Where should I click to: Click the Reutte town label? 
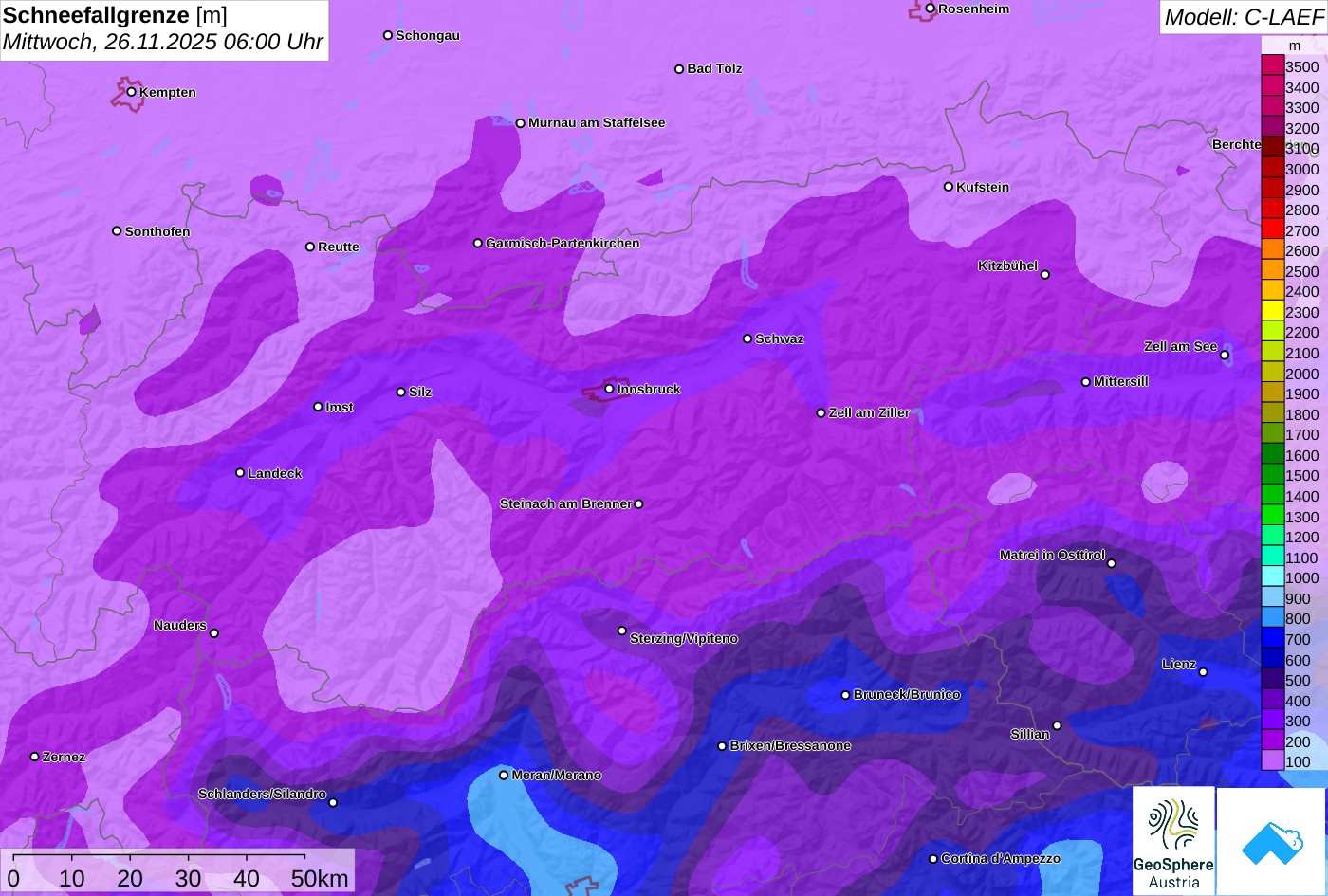pos(339,247)
